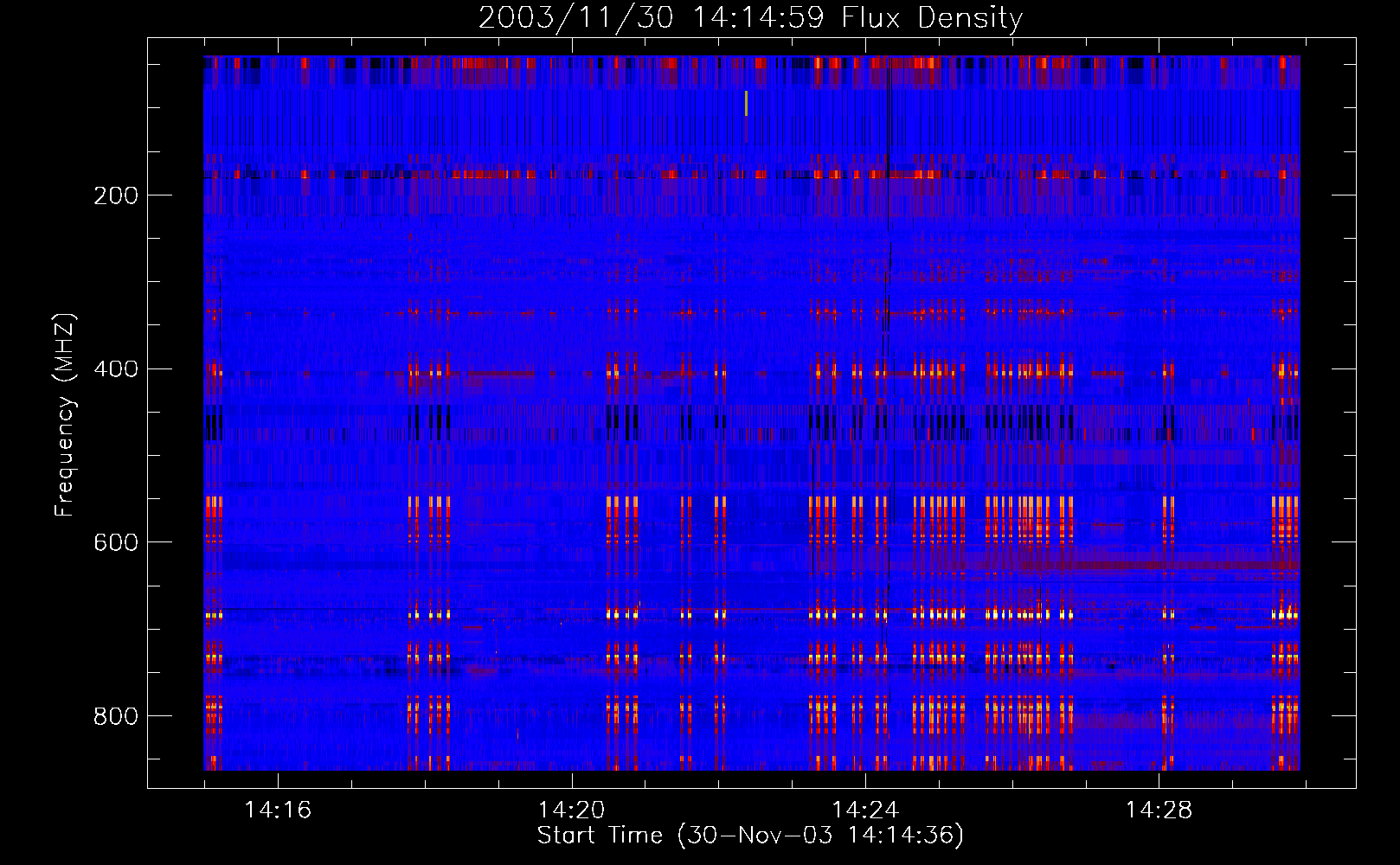Click the 14:20 time tick label
The height and width of the screenshot is (865, 1400).
(x=571, y=810)
